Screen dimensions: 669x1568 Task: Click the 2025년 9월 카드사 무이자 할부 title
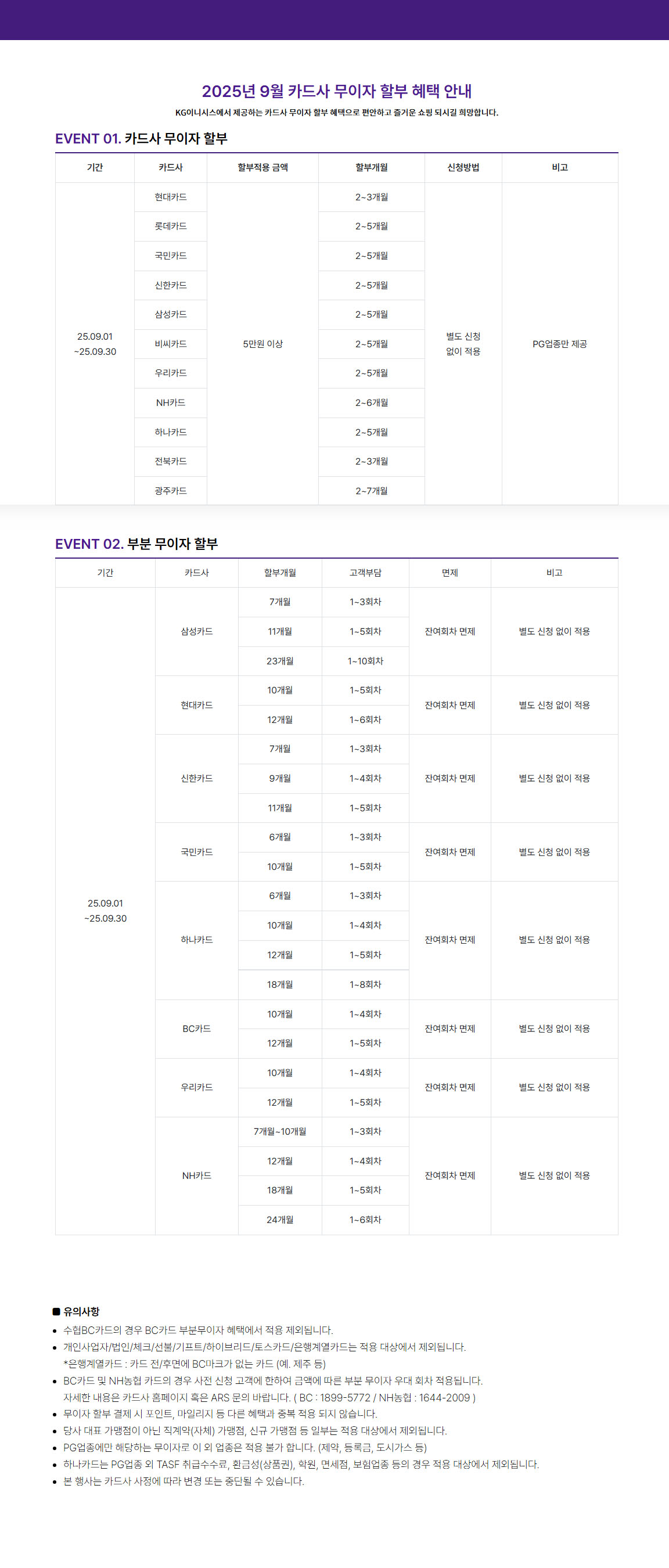(336, 91)
